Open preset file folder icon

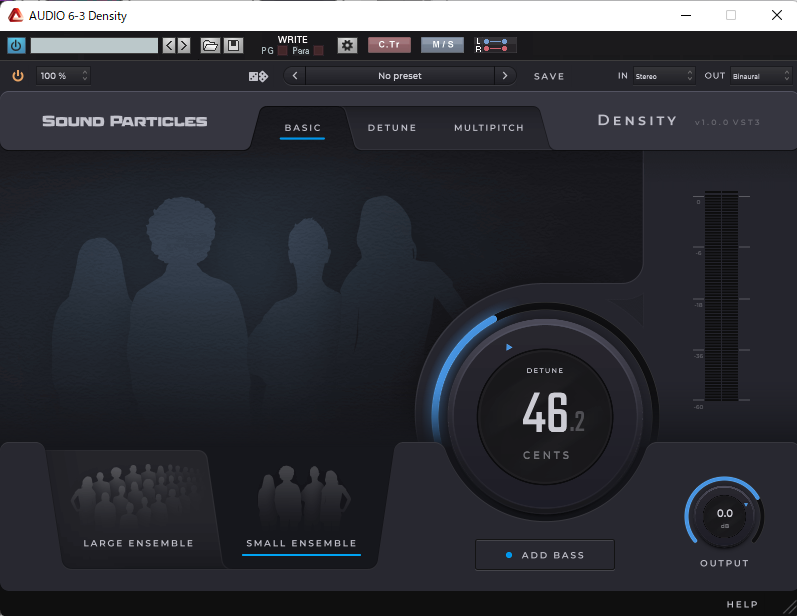click(210, 46)
